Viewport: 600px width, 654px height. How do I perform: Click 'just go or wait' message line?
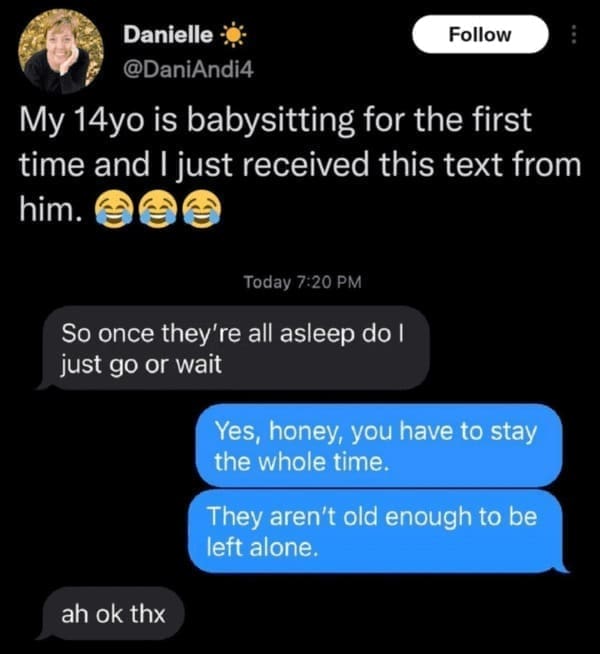coord(141,365)
